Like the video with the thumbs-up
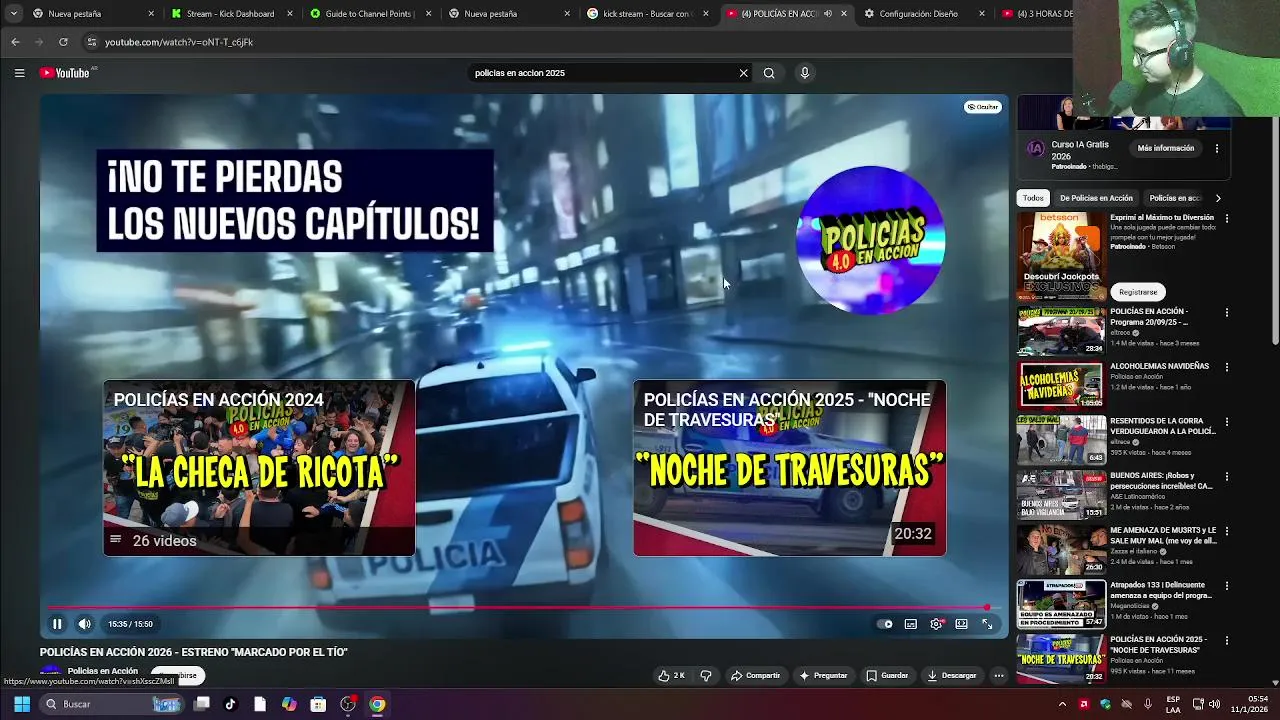The height and width of the screenshot is (720, 1280). pyautogui.click(x=671, y=676)
